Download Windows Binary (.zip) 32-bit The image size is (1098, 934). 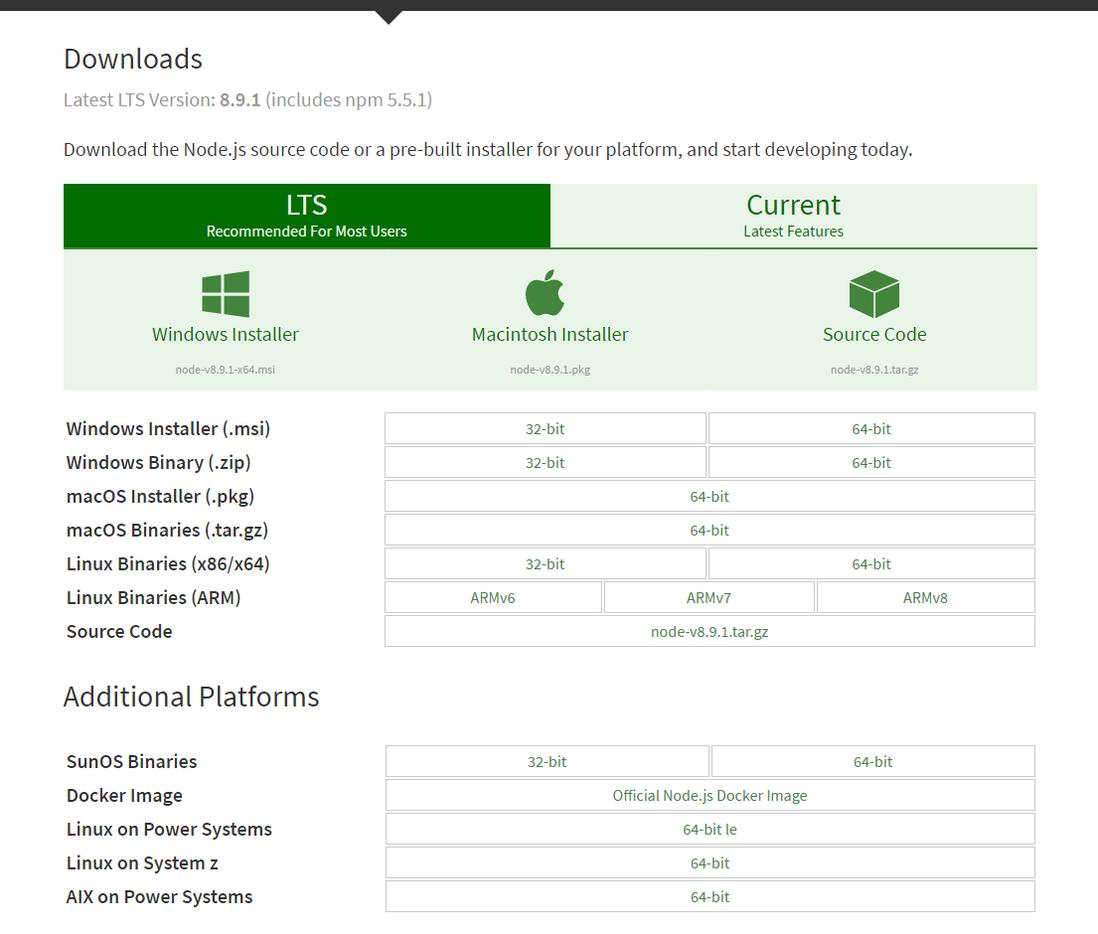point(545,463)
